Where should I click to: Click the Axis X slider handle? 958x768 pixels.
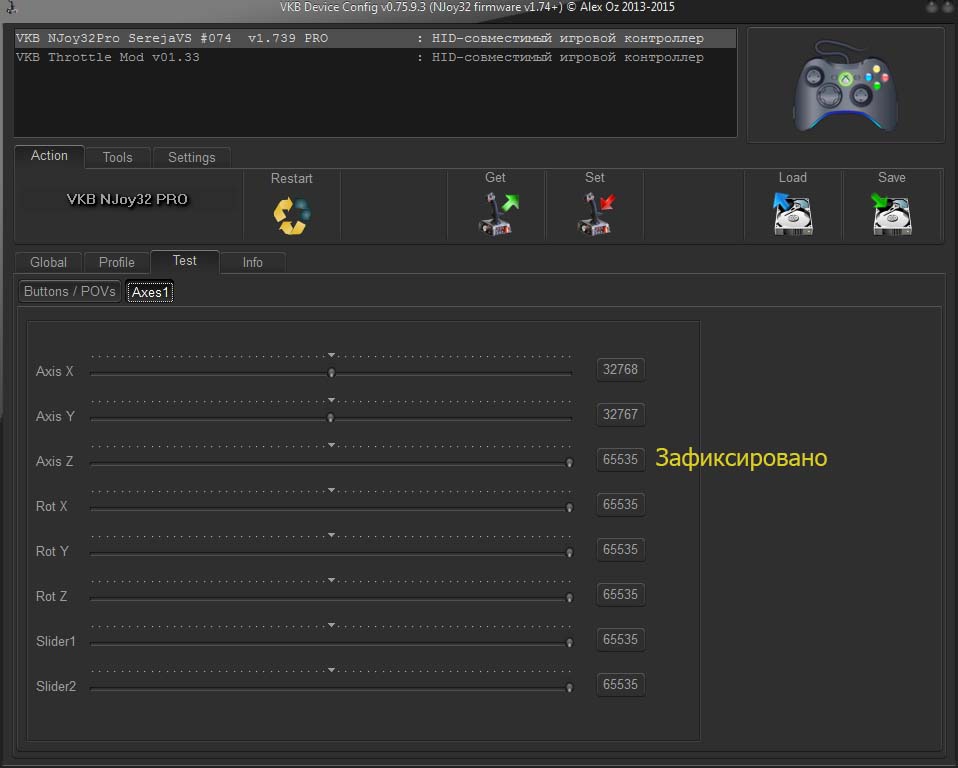click(x=331, y=372)
